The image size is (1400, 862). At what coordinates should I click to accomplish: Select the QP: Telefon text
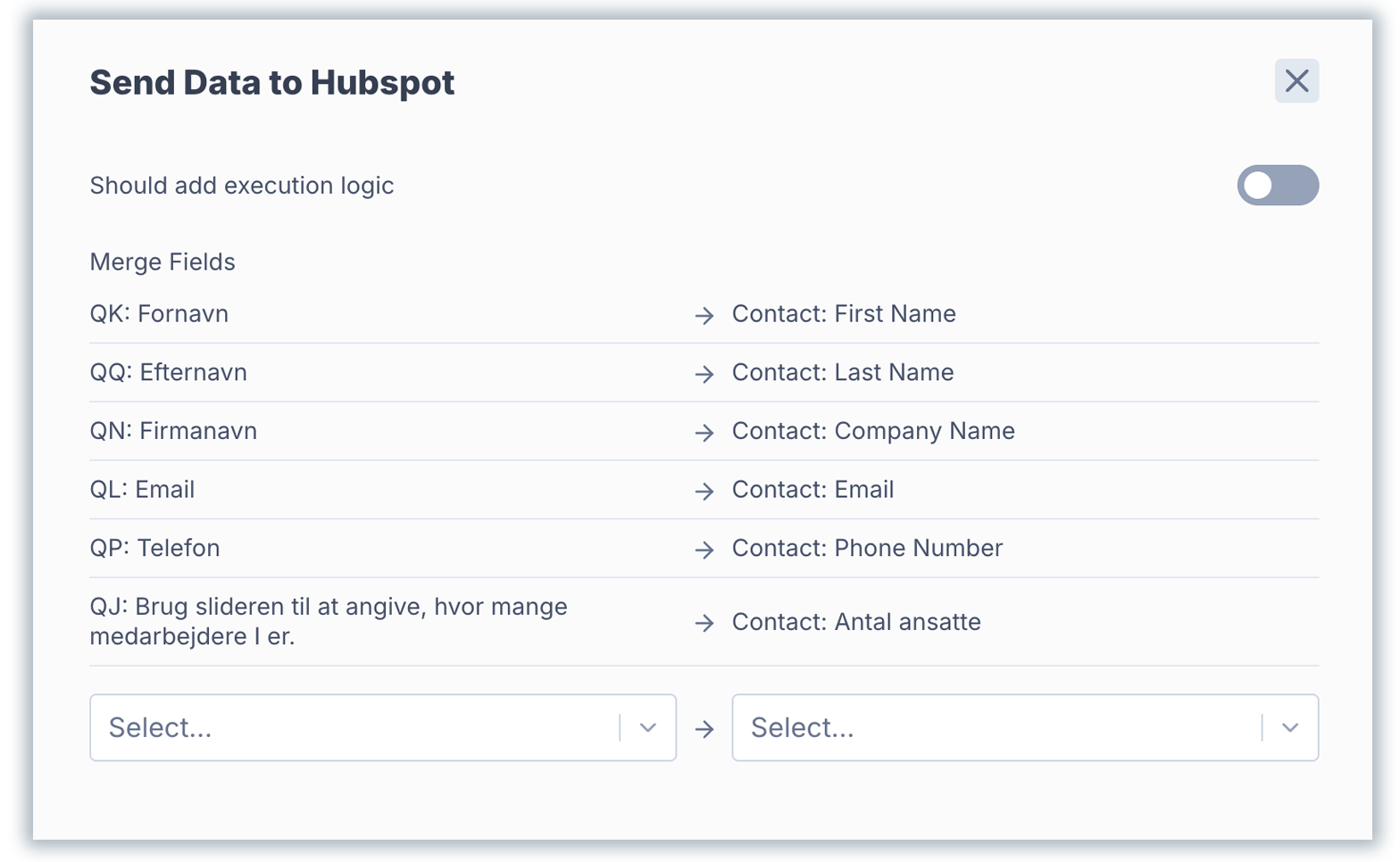point(154,548)
